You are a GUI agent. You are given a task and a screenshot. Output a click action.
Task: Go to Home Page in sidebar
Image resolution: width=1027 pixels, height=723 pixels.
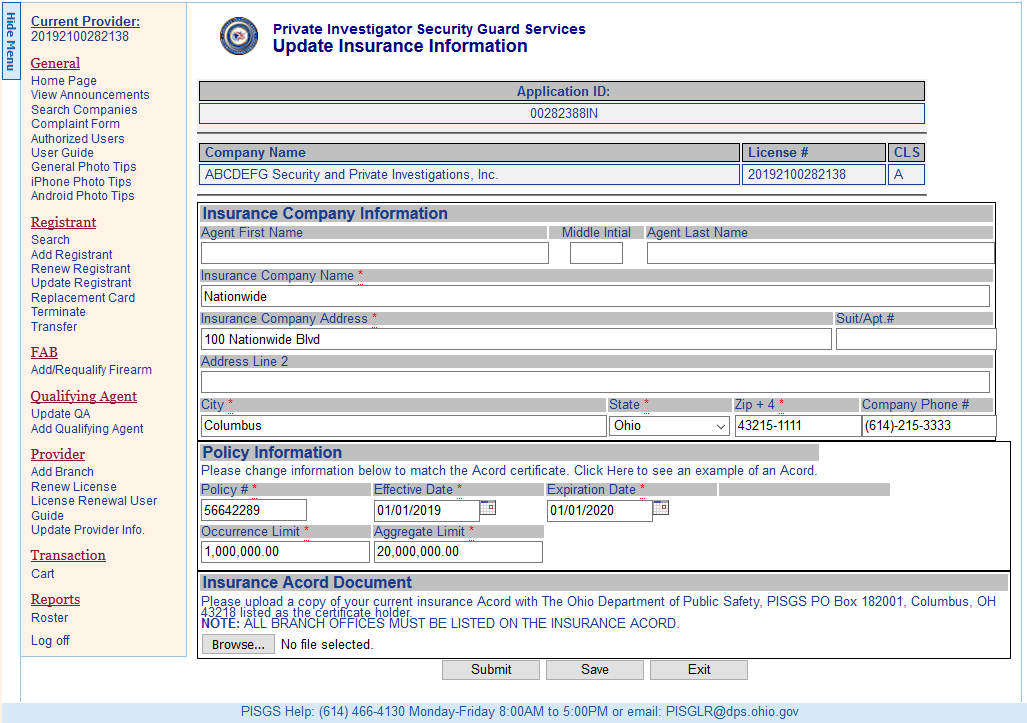tap(64, 81)
